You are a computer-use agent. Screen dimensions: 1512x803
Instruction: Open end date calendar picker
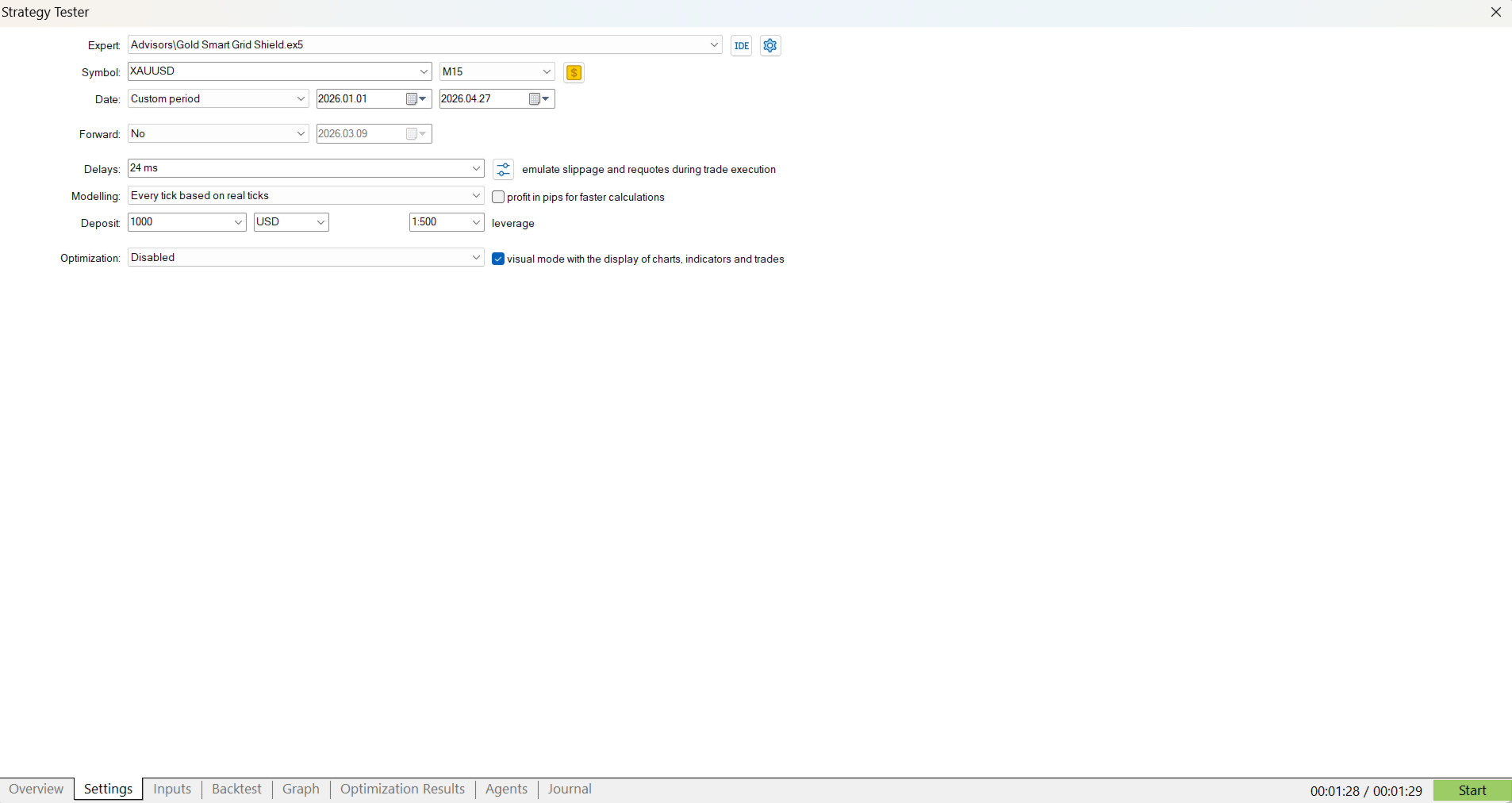pyautogui.click(x=539, y=99)
